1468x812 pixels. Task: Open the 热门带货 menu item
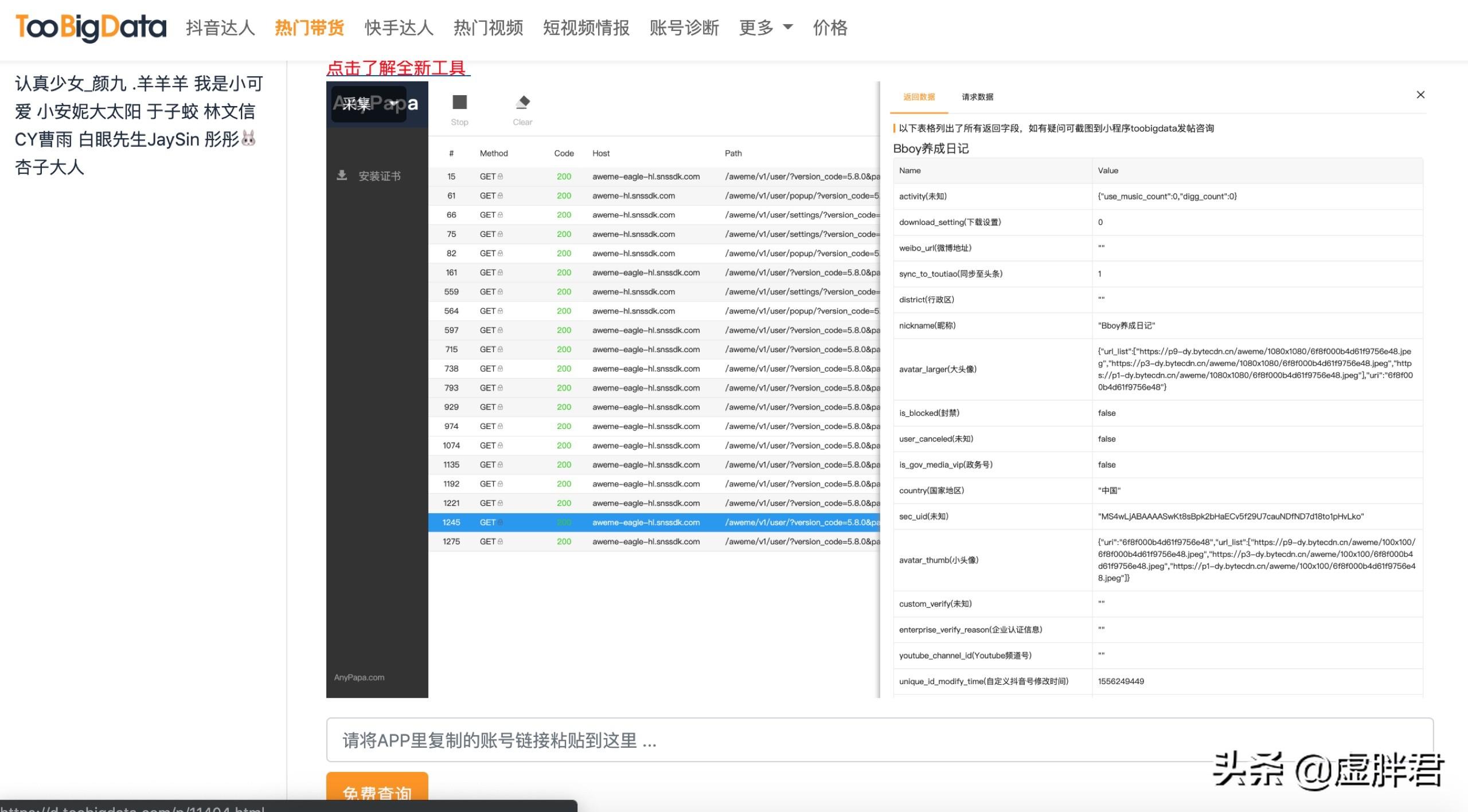coord(310,28)
